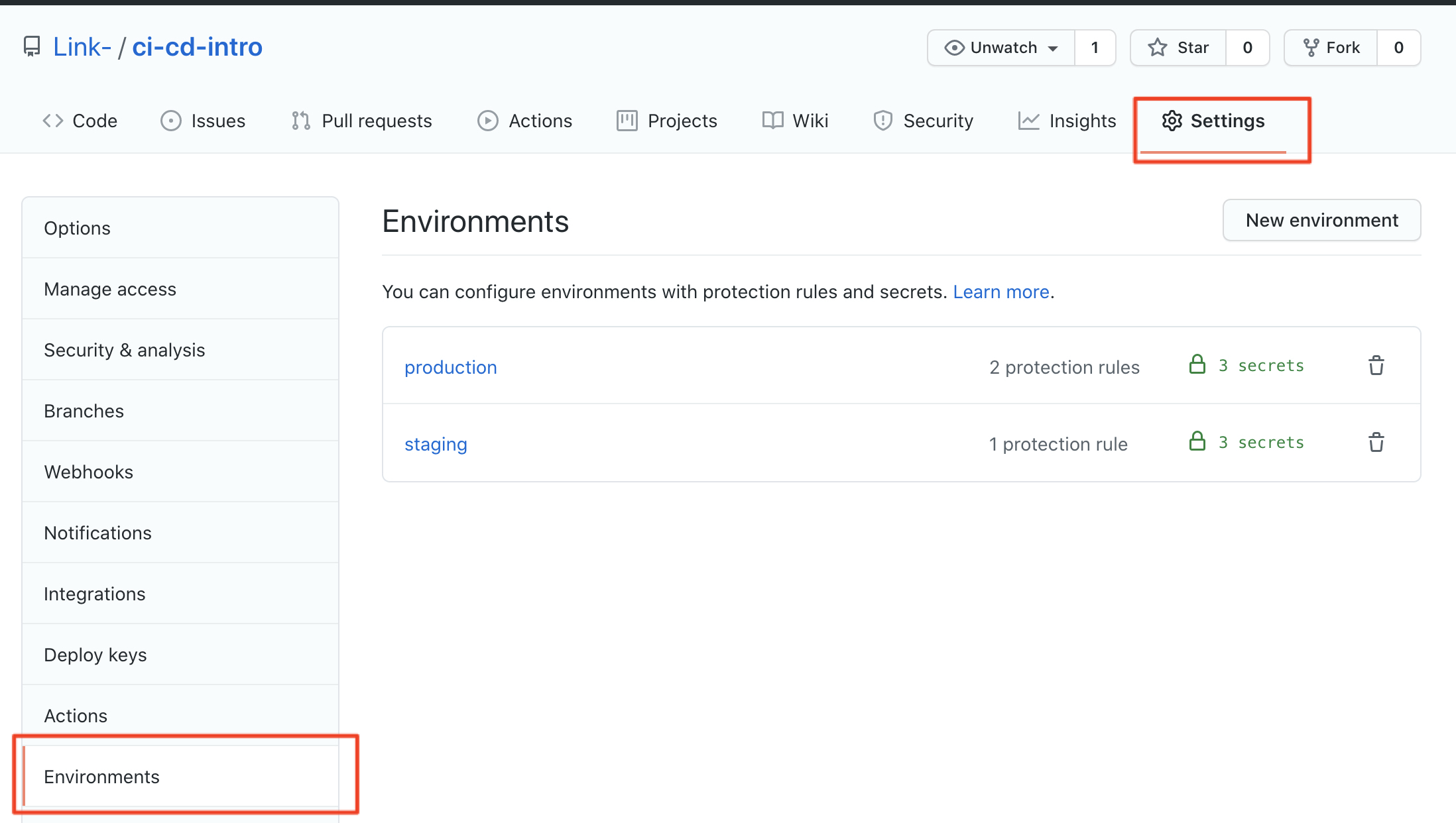Click the Security shield icon
Screen dimensions: 1456x823
pos(882,121)
